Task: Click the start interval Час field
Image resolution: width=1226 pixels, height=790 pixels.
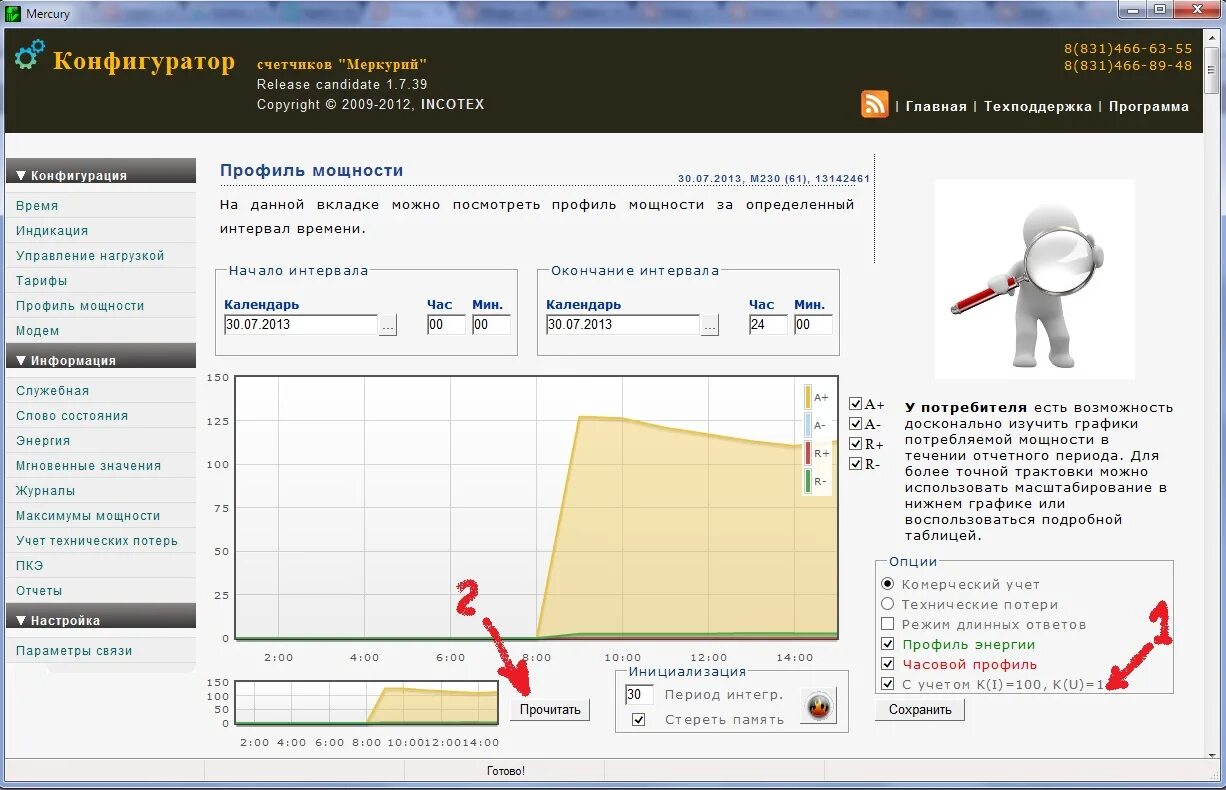Action: pos(446,325)
